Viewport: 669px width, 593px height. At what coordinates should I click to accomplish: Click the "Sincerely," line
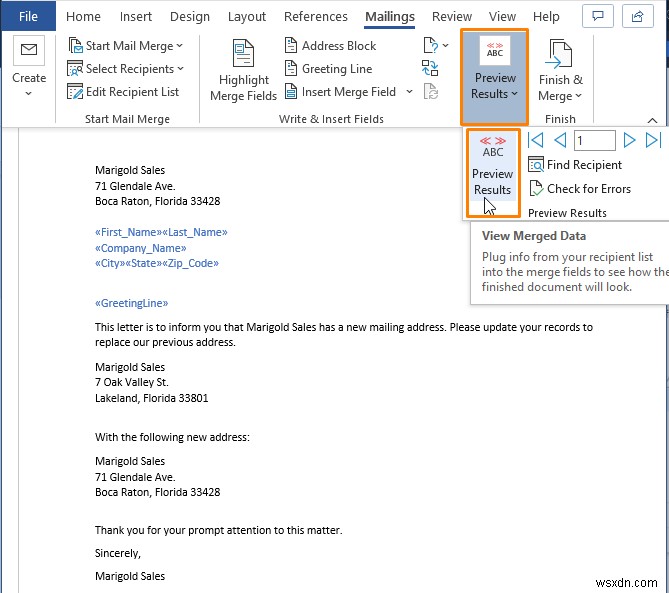[118, 553]
